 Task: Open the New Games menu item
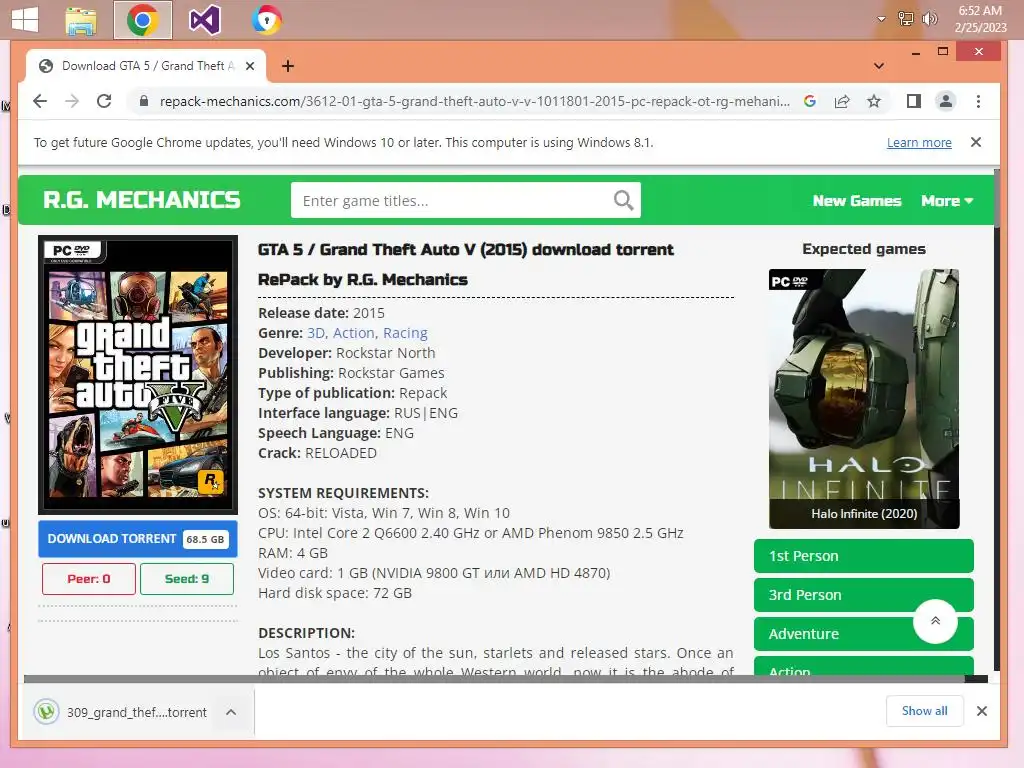[x=857, y=200]
